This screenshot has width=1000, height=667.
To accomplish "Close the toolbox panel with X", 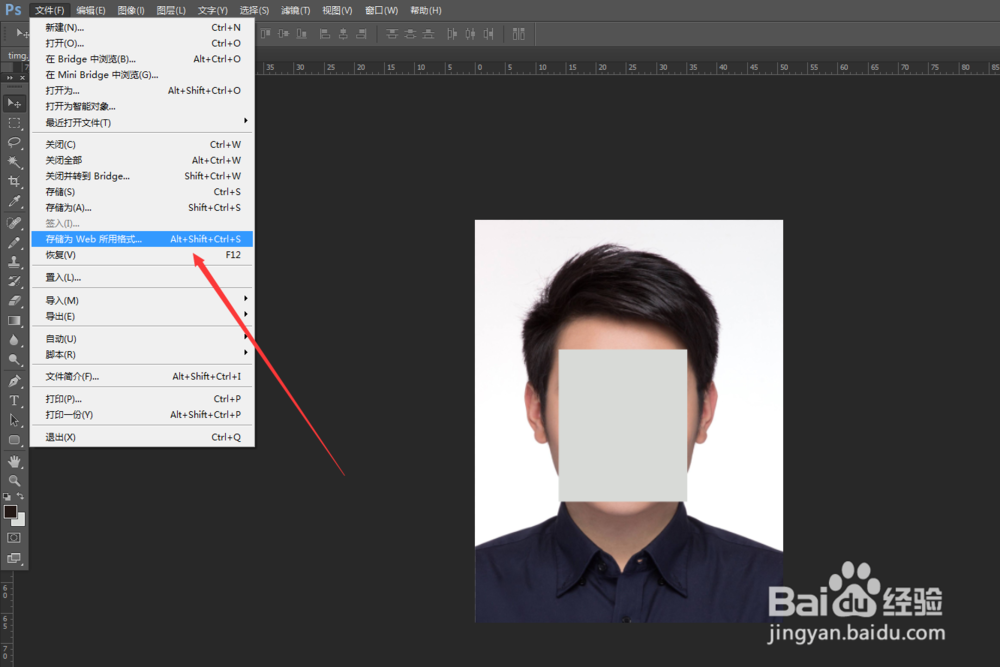I will click(x=22, y=78).
